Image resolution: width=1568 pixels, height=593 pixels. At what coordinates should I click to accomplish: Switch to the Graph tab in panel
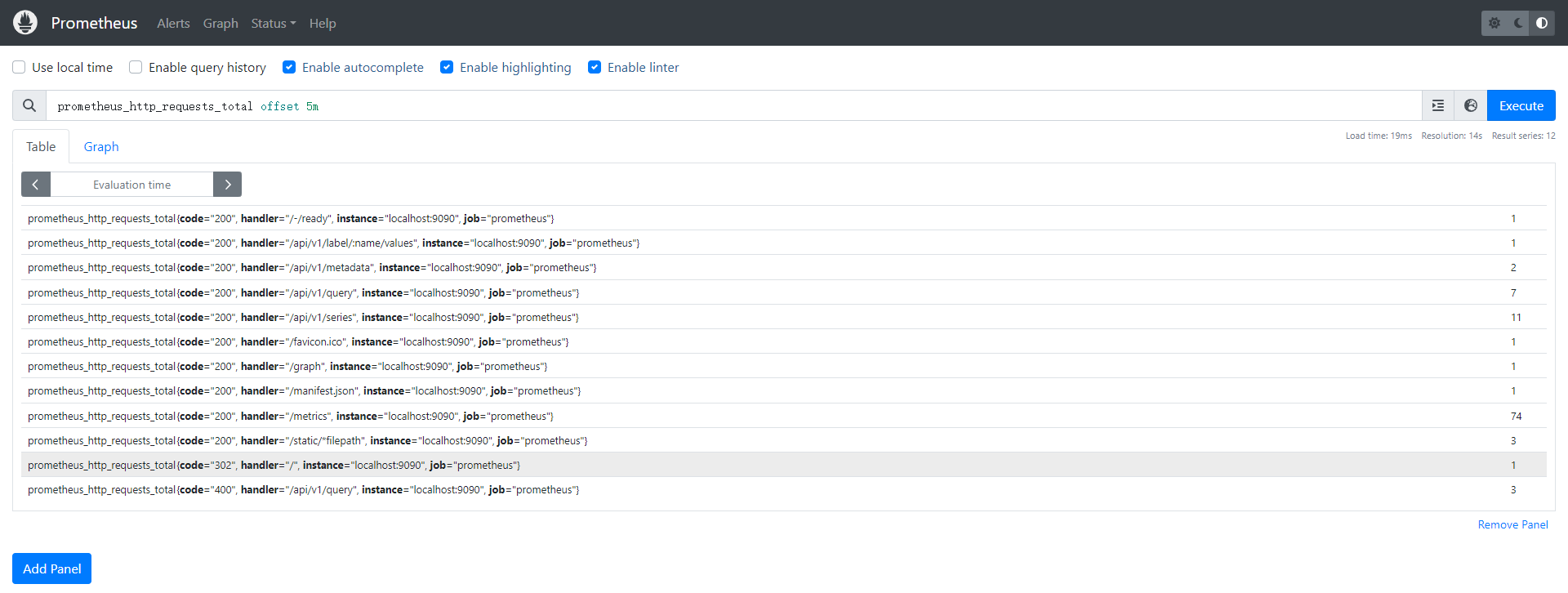click(x=101, y=147)
